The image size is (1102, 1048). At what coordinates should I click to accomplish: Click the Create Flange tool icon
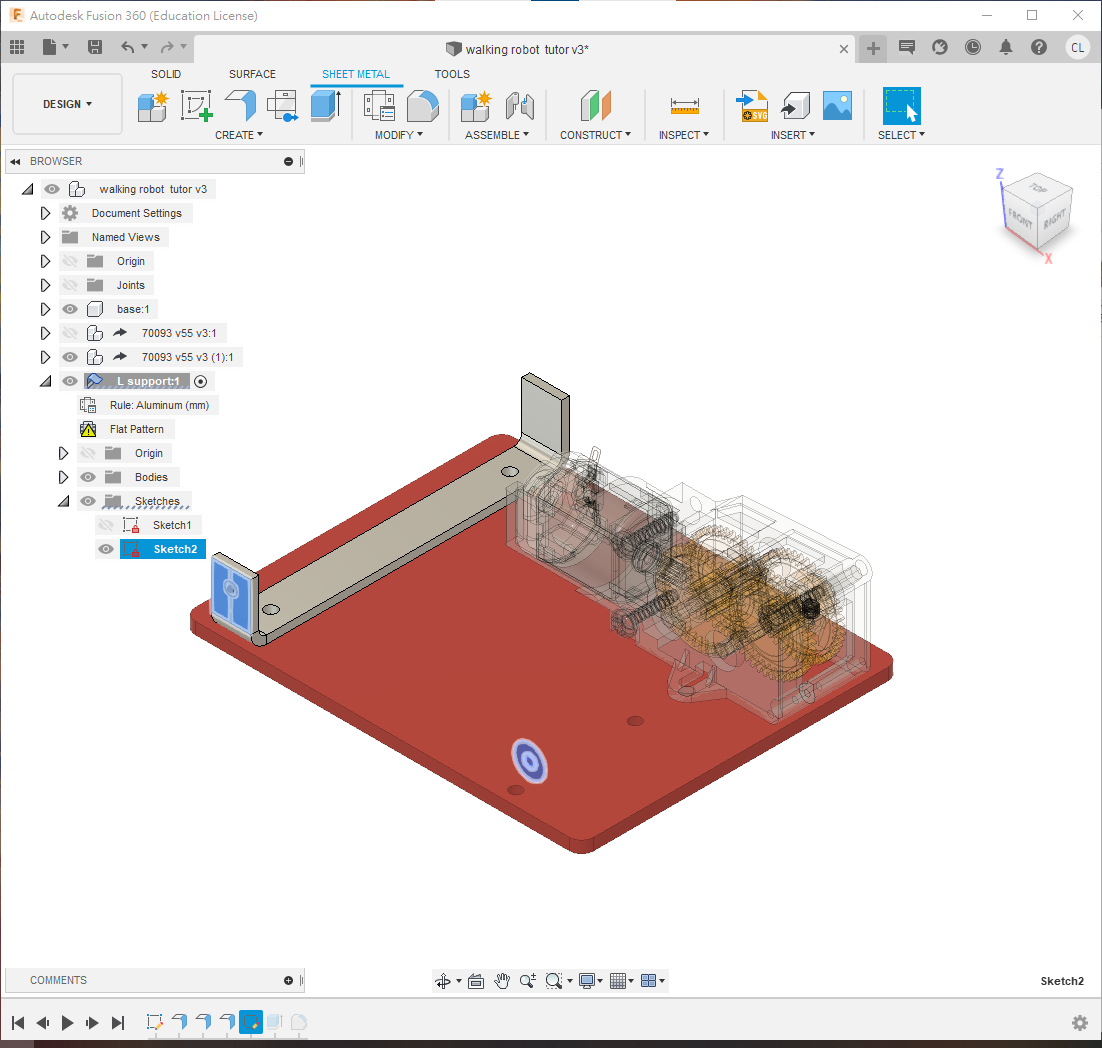click(240, 104)
